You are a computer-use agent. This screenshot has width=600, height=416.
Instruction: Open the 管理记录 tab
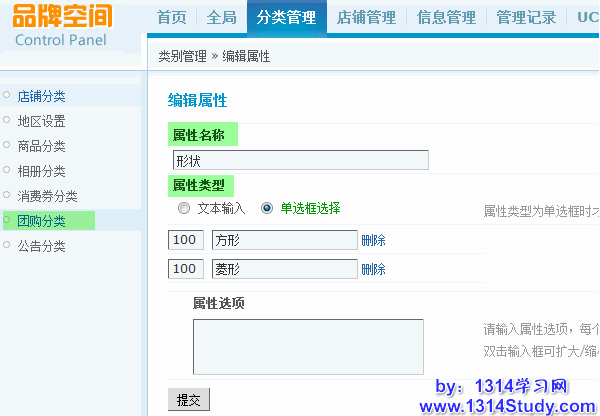pos(527,17)
